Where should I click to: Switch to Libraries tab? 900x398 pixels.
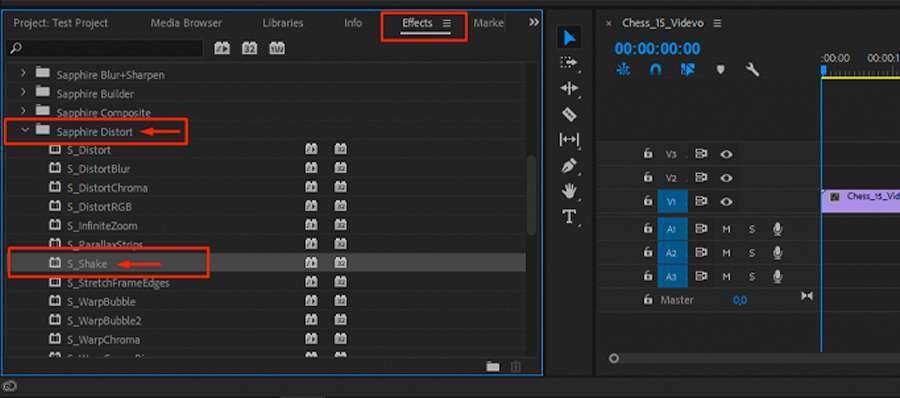point(282,23)
